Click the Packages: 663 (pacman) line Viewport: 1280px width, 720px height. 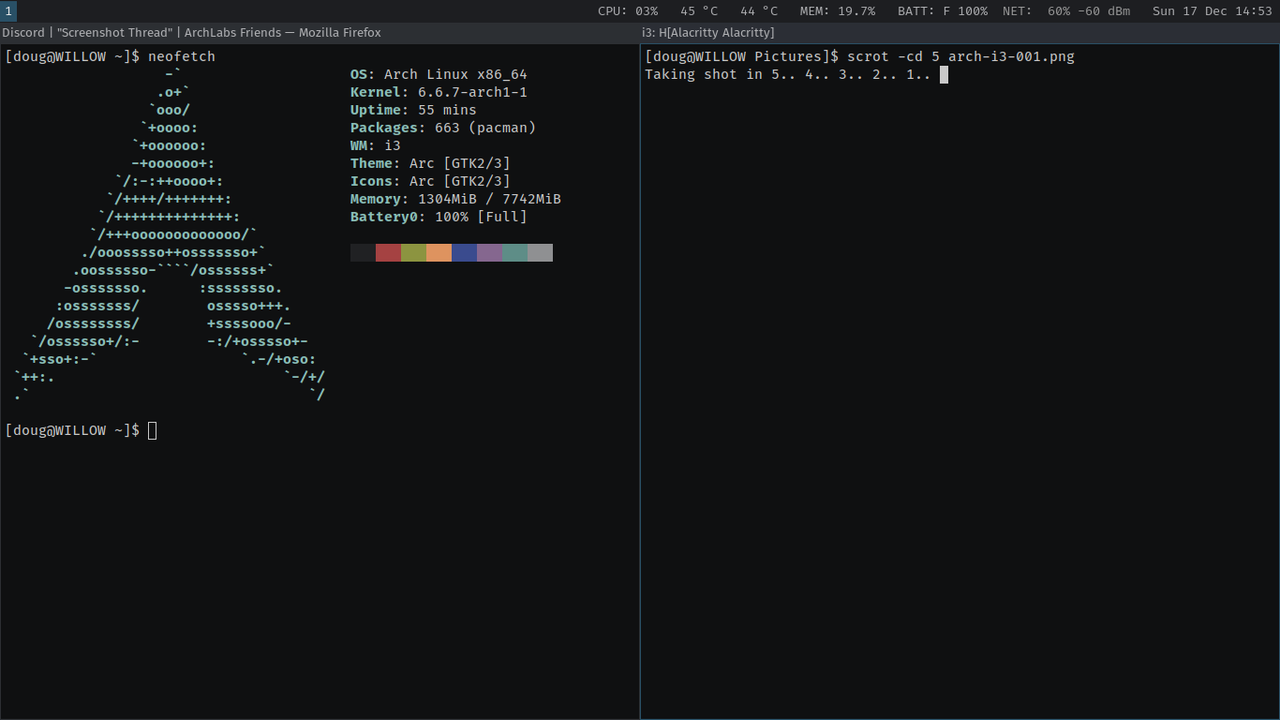coord(443,128)
